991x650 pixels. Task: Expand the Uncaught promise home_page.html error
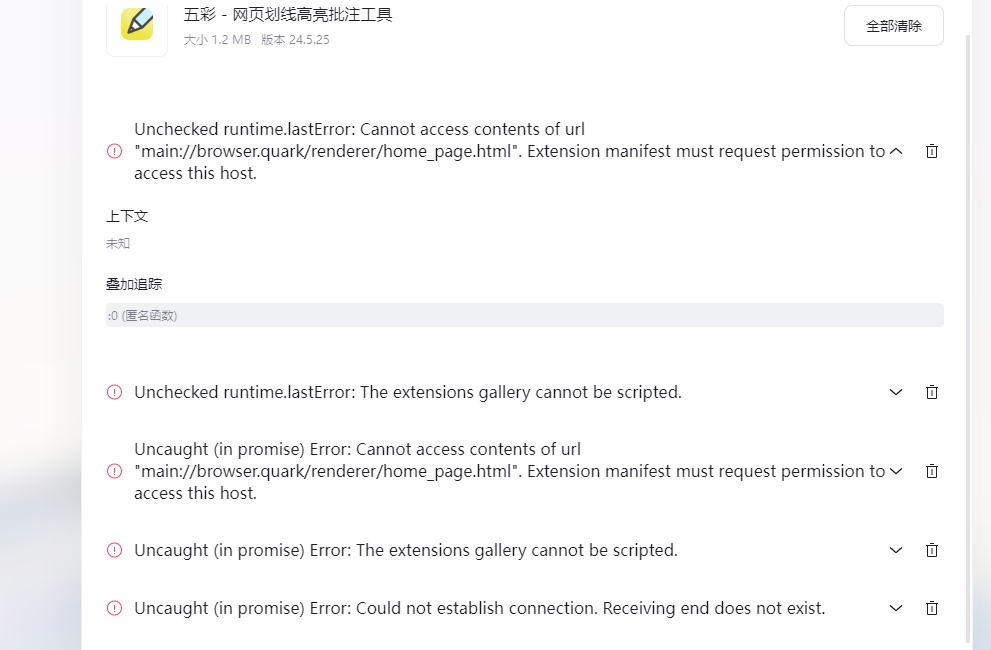coord(896,471)
